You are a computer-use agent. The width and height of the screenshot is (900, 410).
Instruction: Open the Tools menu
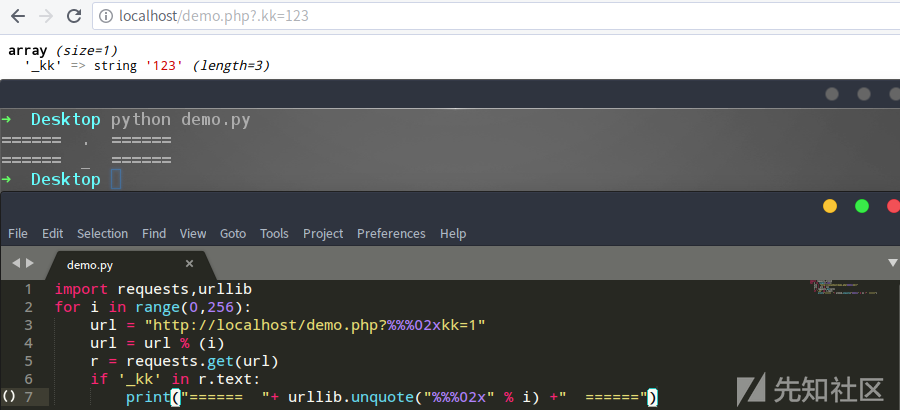point(274,233)
